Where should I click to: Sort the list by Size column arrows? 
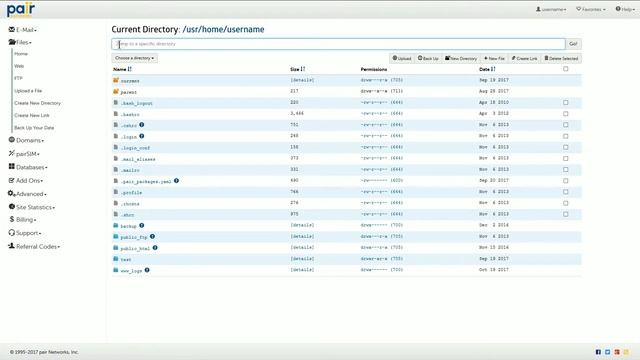point(303,69)
